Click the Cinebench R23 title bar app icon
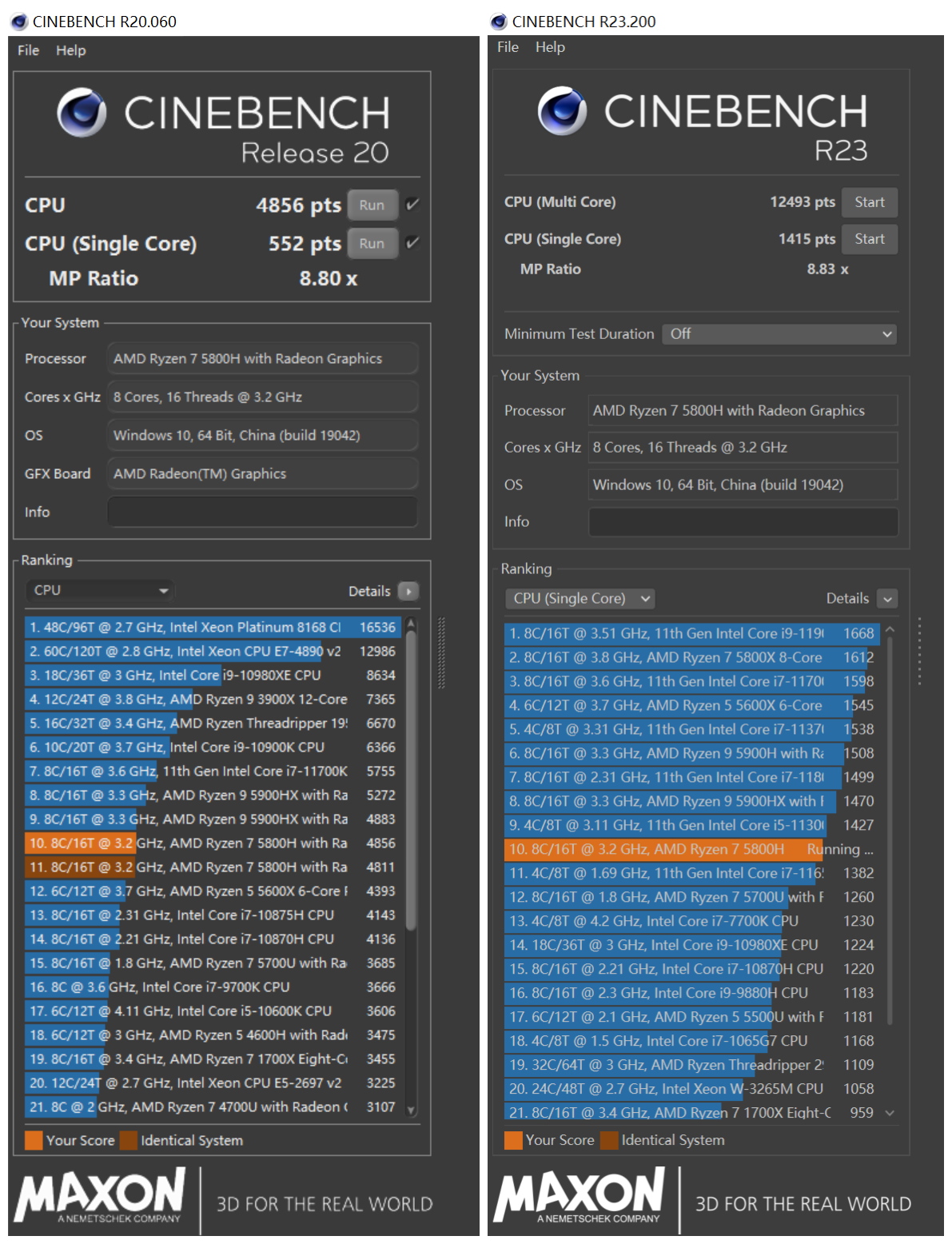The image size is (952, 1244). (499, 22)
